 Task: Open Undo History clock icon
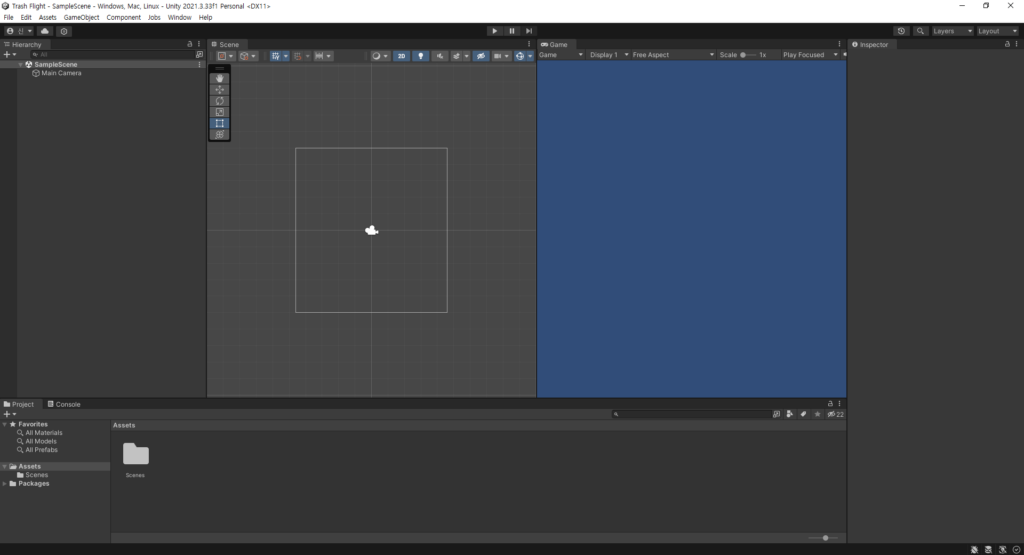(x=901, y=31)
